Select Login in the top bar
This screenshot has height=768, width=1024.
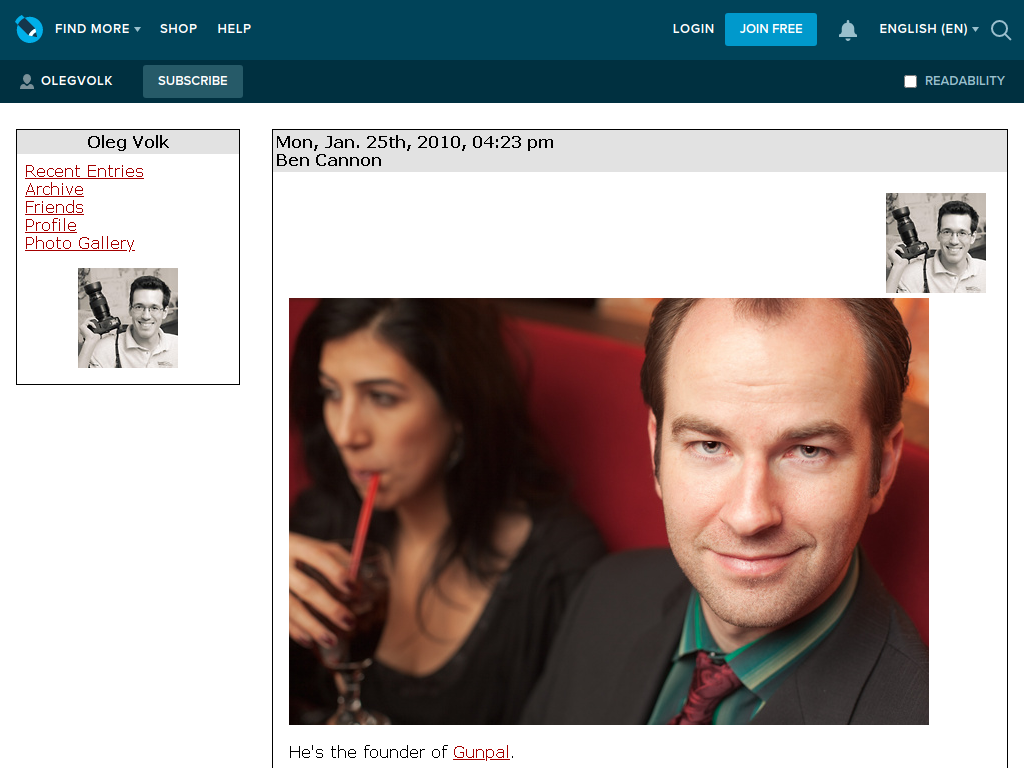pyautogui.click(x=693, y=29)
